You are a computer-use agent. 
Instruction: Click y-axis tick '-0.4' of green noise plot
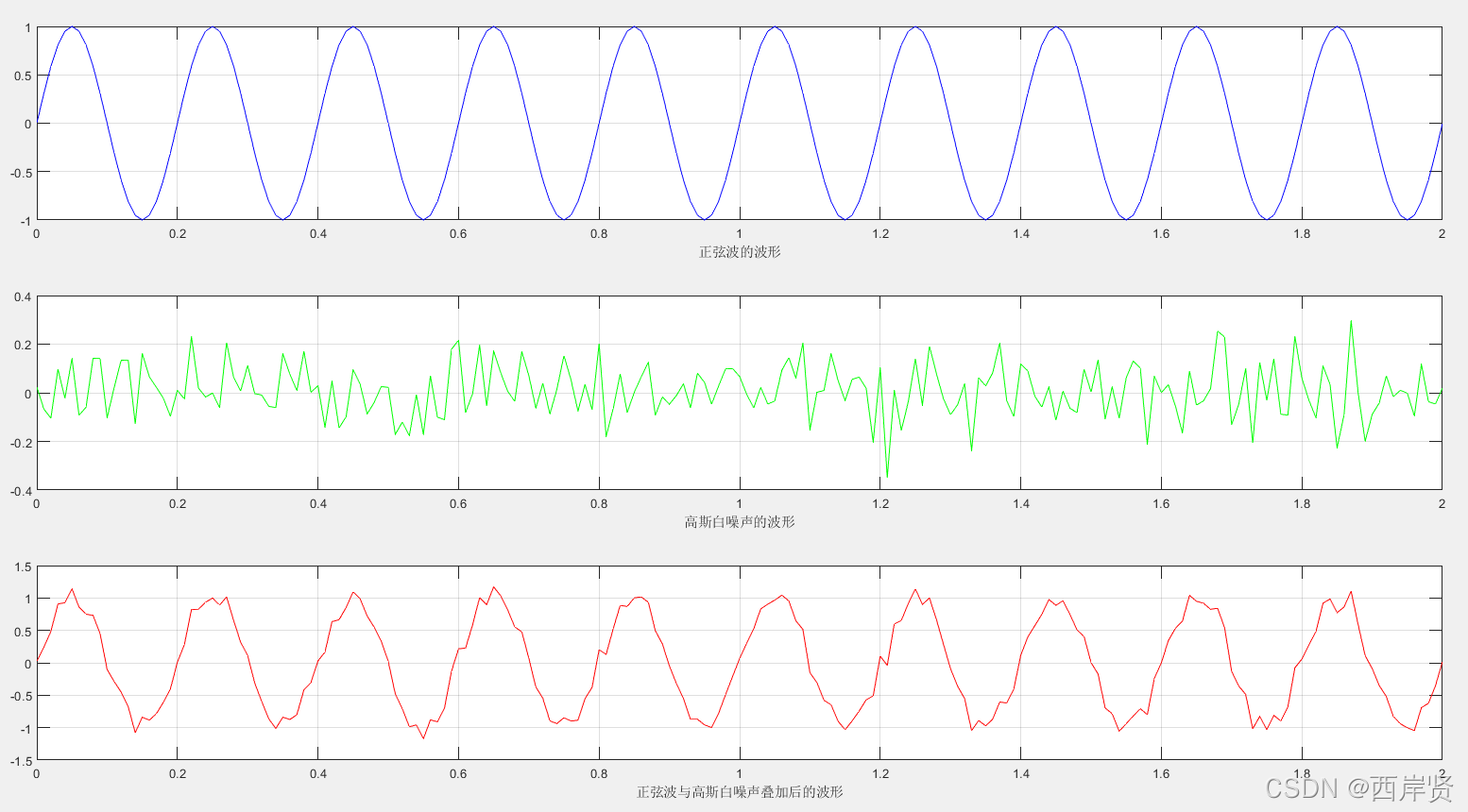[x=21, y=490]
